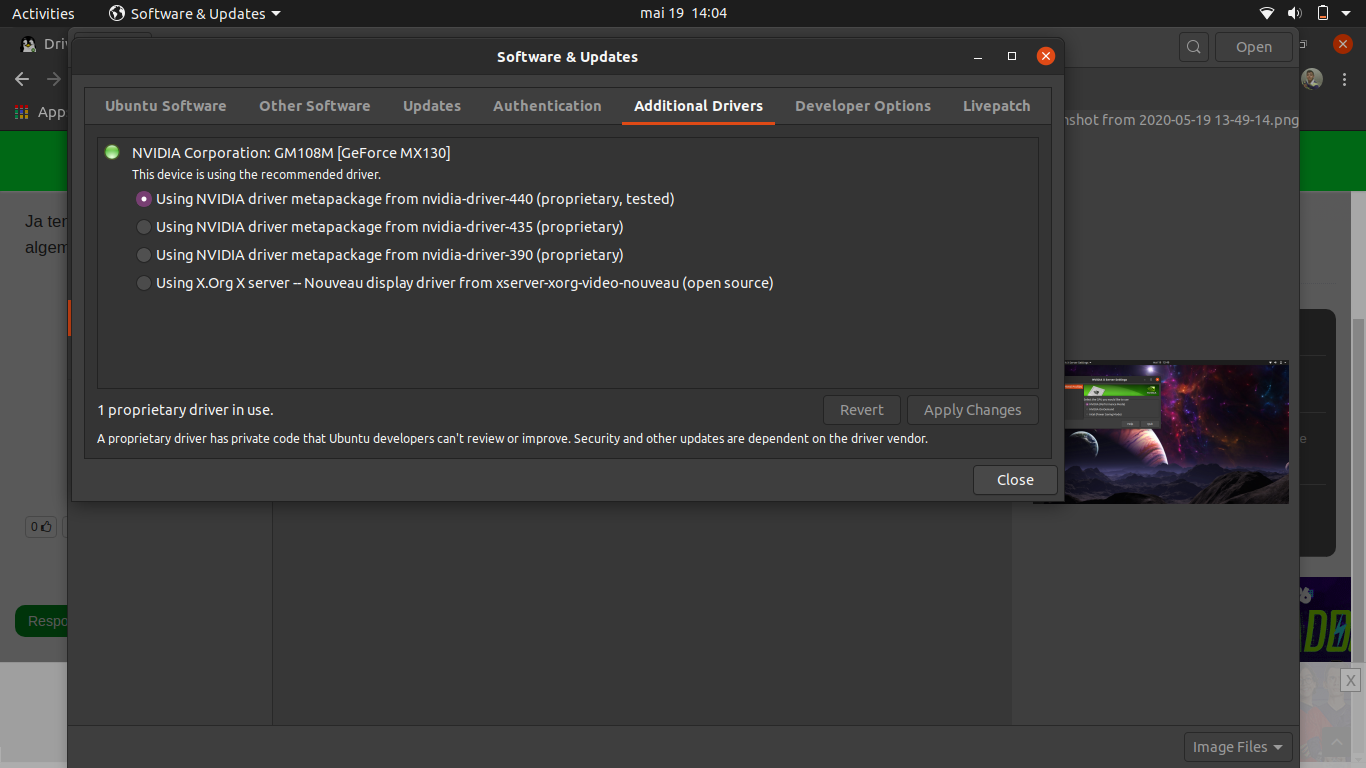Click the browser forward arrow
The height and width of the screenshot is (768, 1366).
pyautogui.click(x=54, y=79)
